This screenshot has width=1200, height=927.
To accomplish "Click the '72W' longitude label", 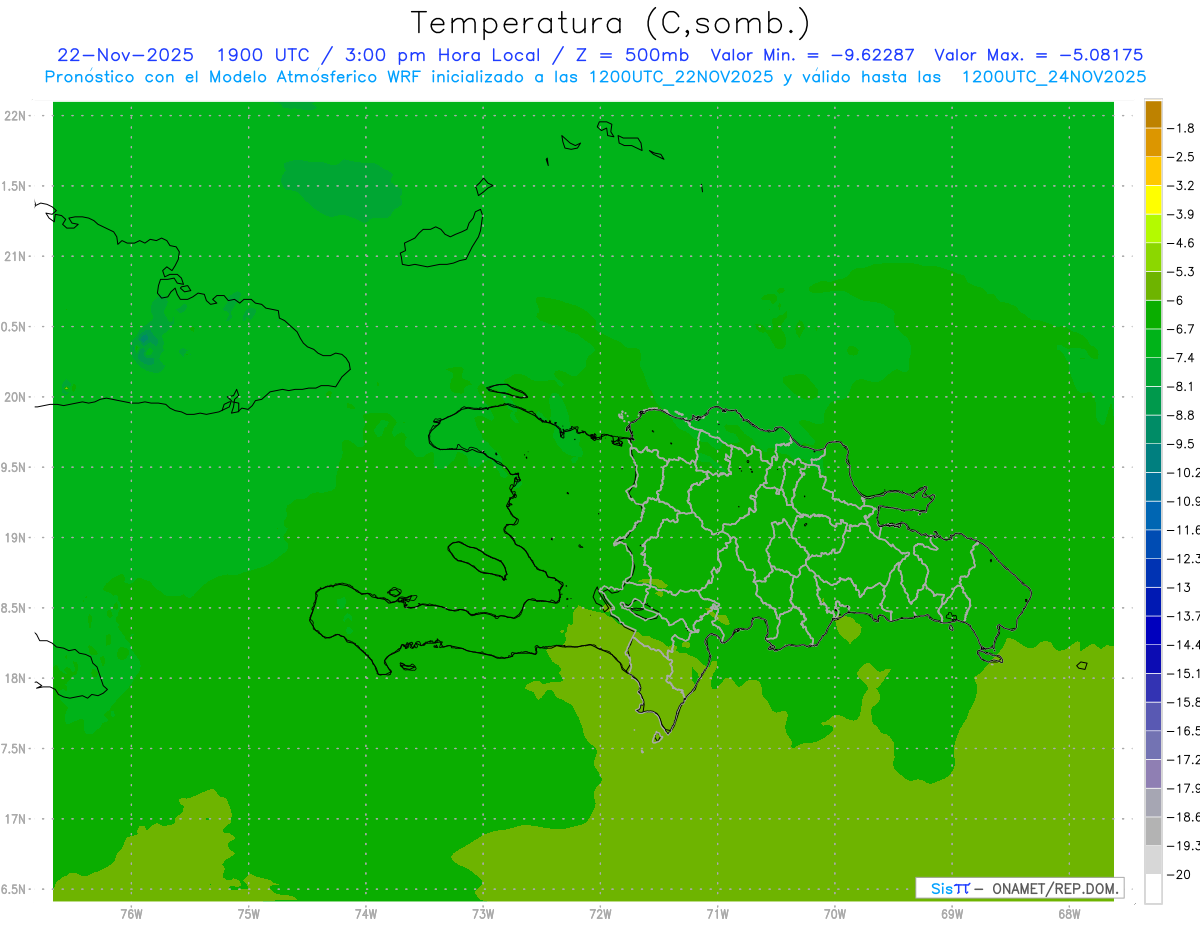I will 600,913.
